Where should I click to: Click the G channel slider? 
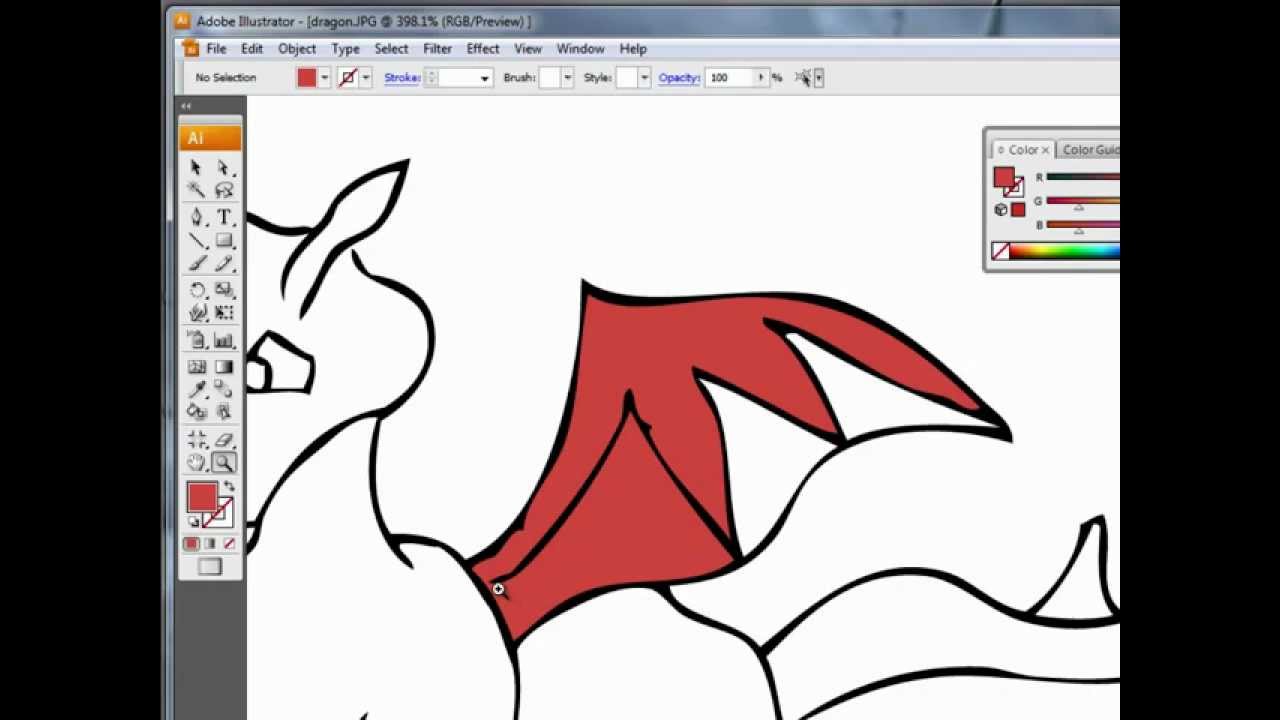tap(1083, 201)
